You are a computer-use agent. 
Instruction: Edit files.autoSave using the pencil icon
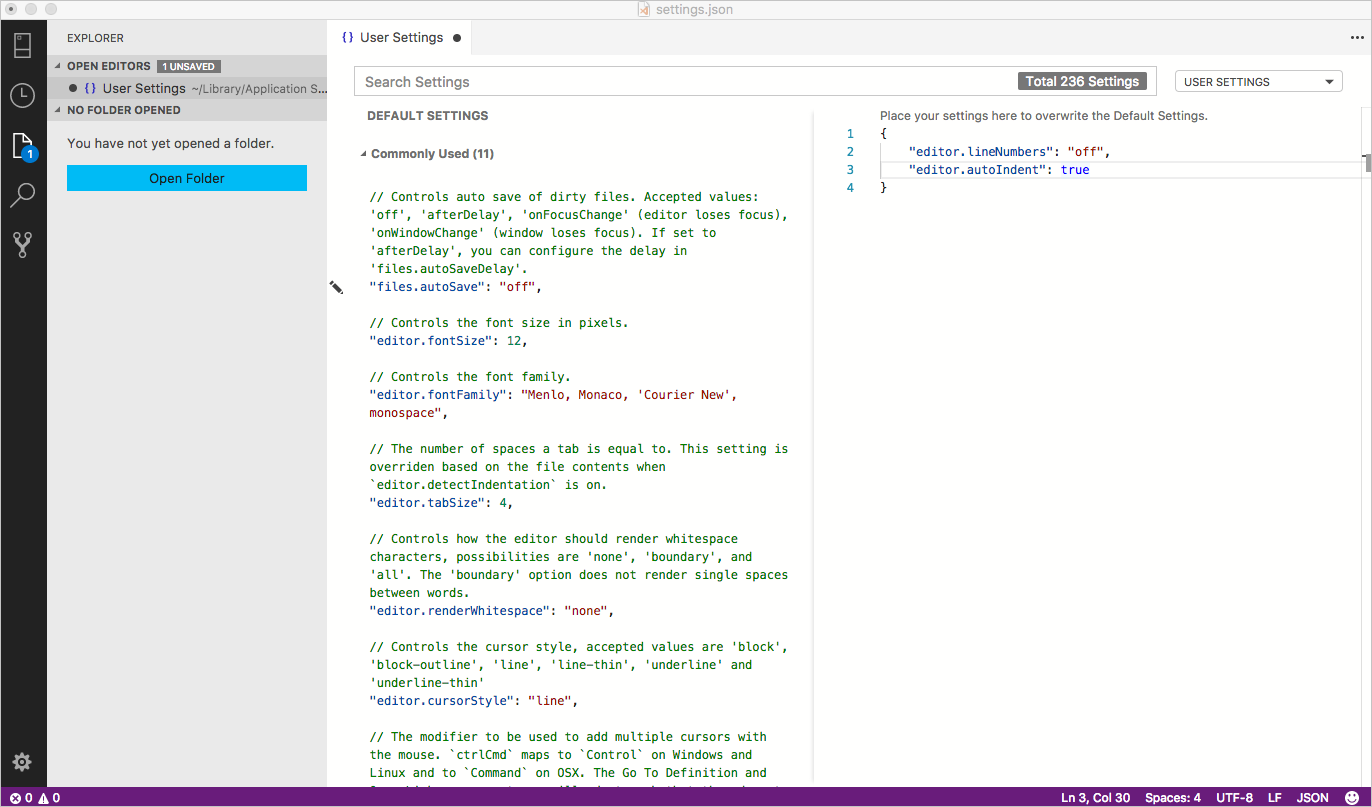[x=336, y=287]
